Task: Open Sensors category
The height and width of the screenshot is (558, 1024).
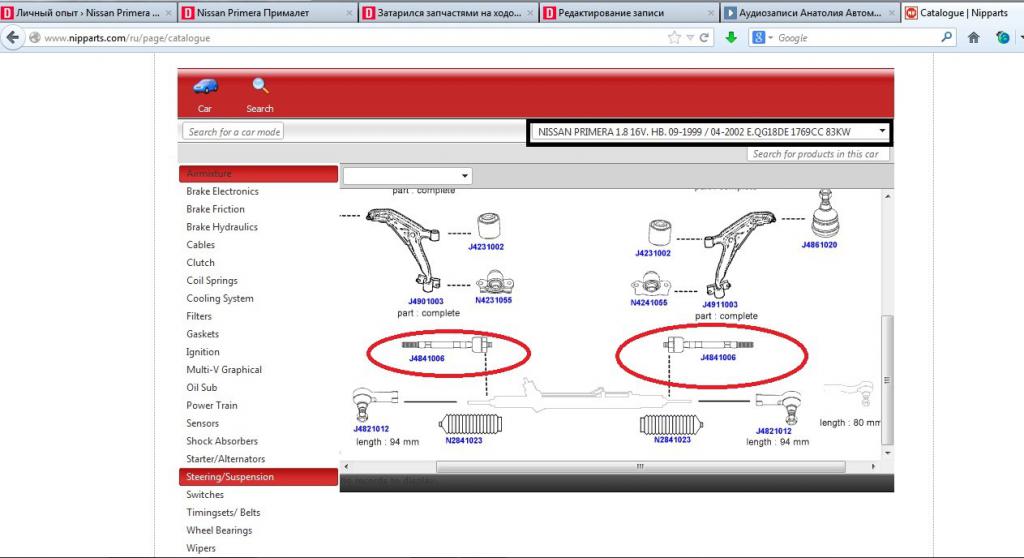Action: (x=202, y=423)
